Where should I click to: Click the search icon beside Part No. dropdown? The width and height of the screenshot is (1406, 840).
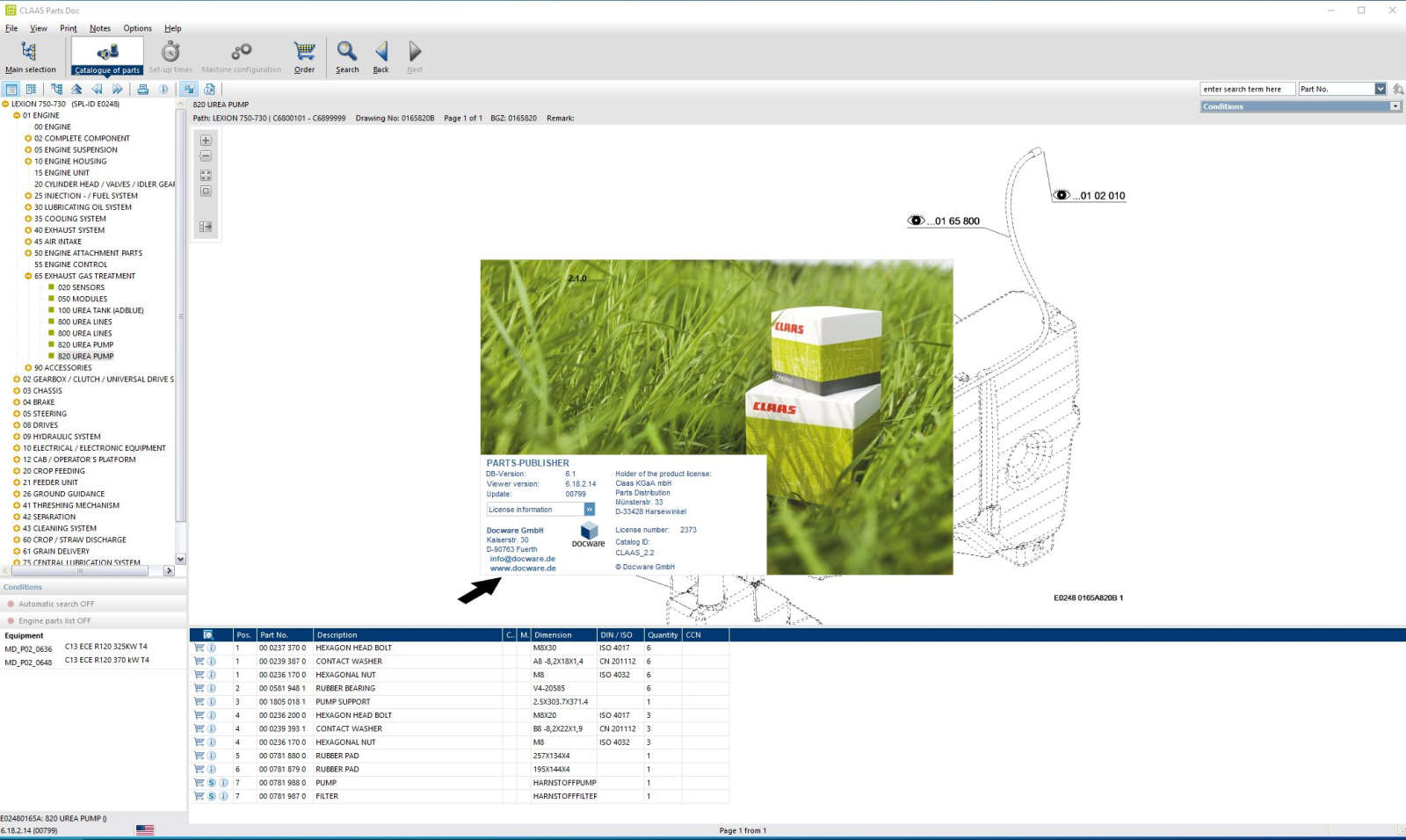(1397, 89)
